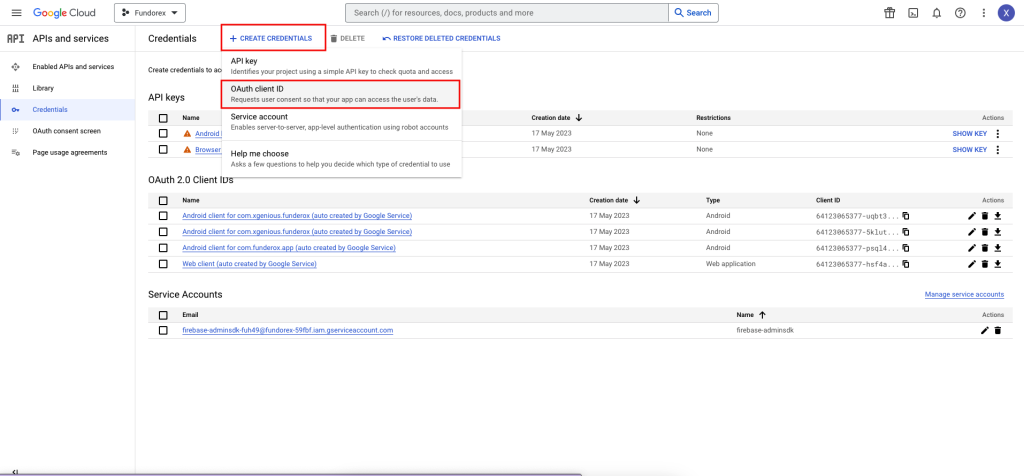Open the Fundorex project selector
Screen dimensions: 1024x476
(150, 13)
